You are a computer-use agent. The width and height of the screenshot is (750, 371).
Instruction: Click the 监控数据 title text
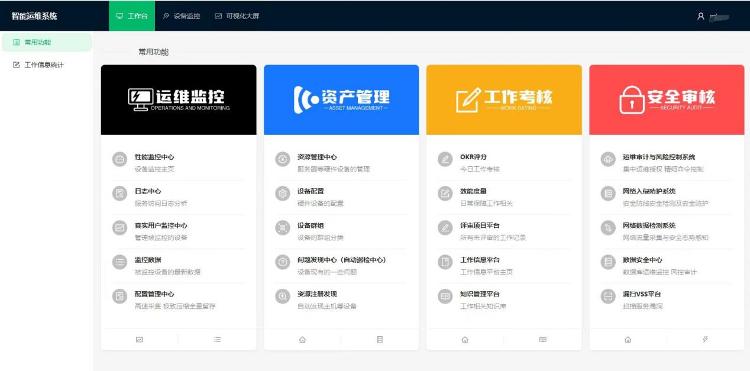[148, 260]
